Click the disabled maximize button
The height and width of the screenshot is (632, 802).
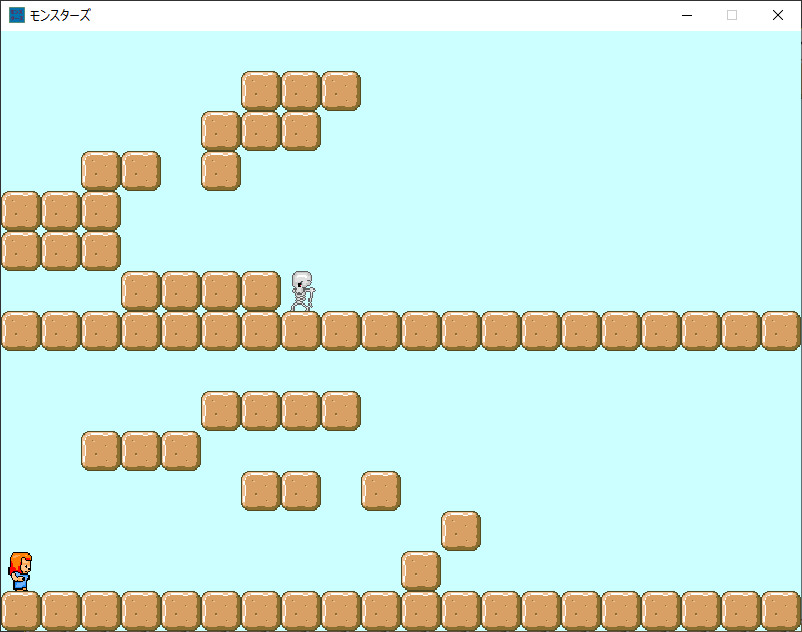732,15
